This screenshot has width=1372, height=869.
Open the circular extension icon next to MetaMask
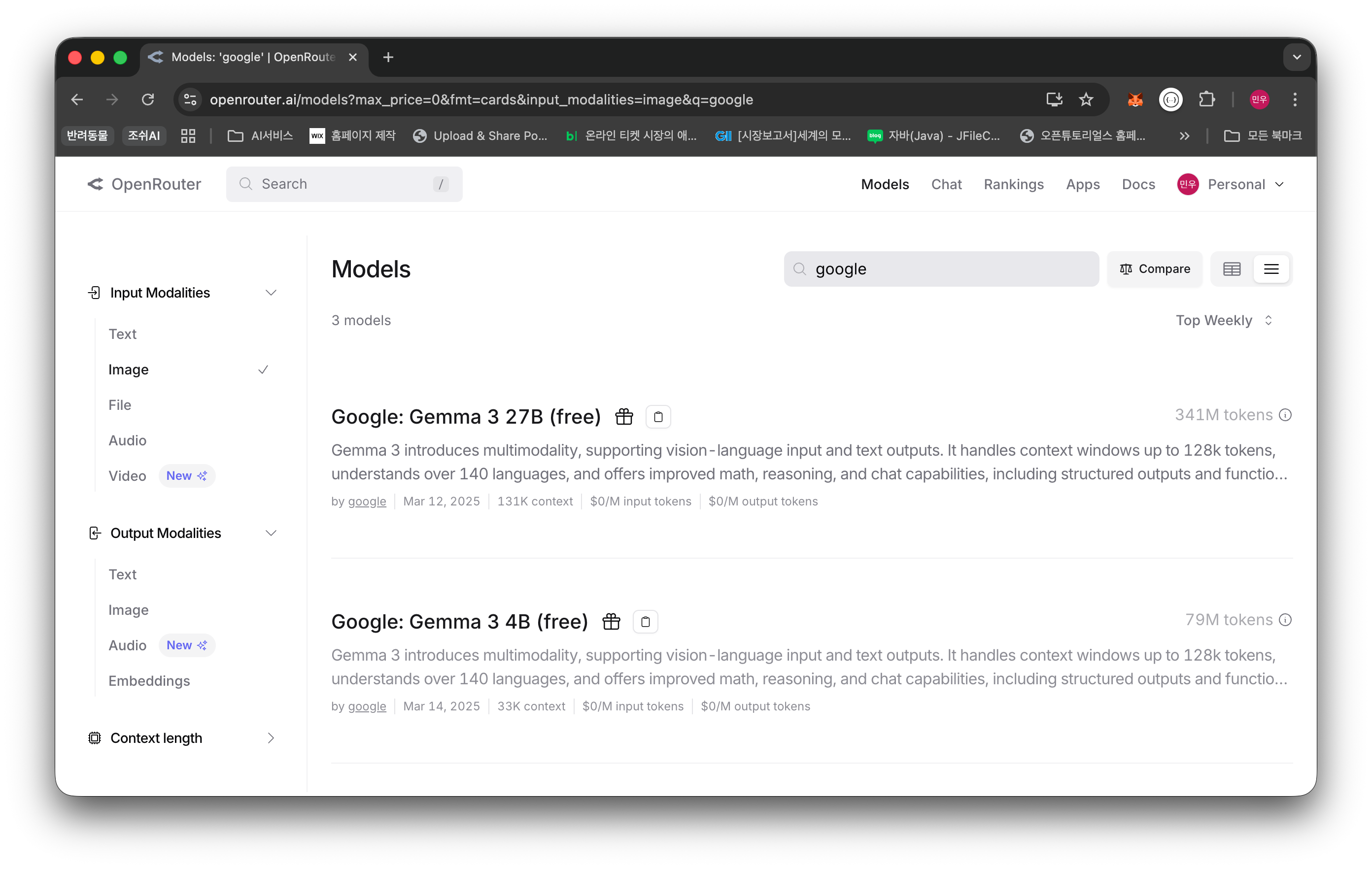[1171, 100]
